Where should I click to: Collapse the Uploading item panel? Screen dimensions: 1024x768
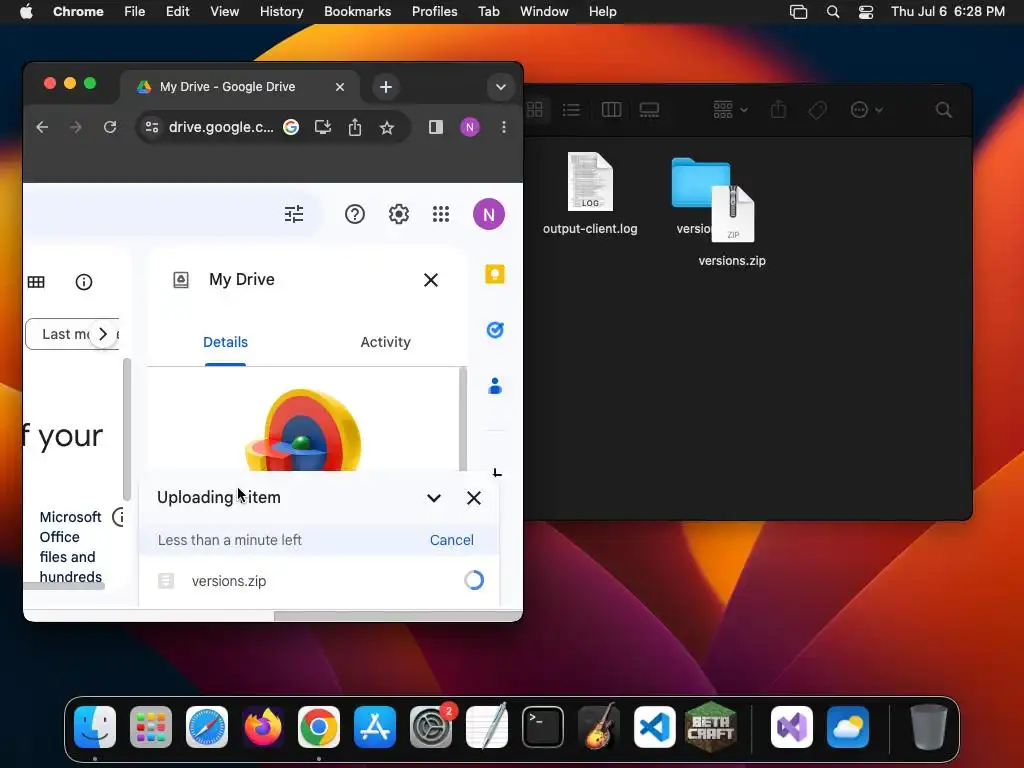pos(434,498)
